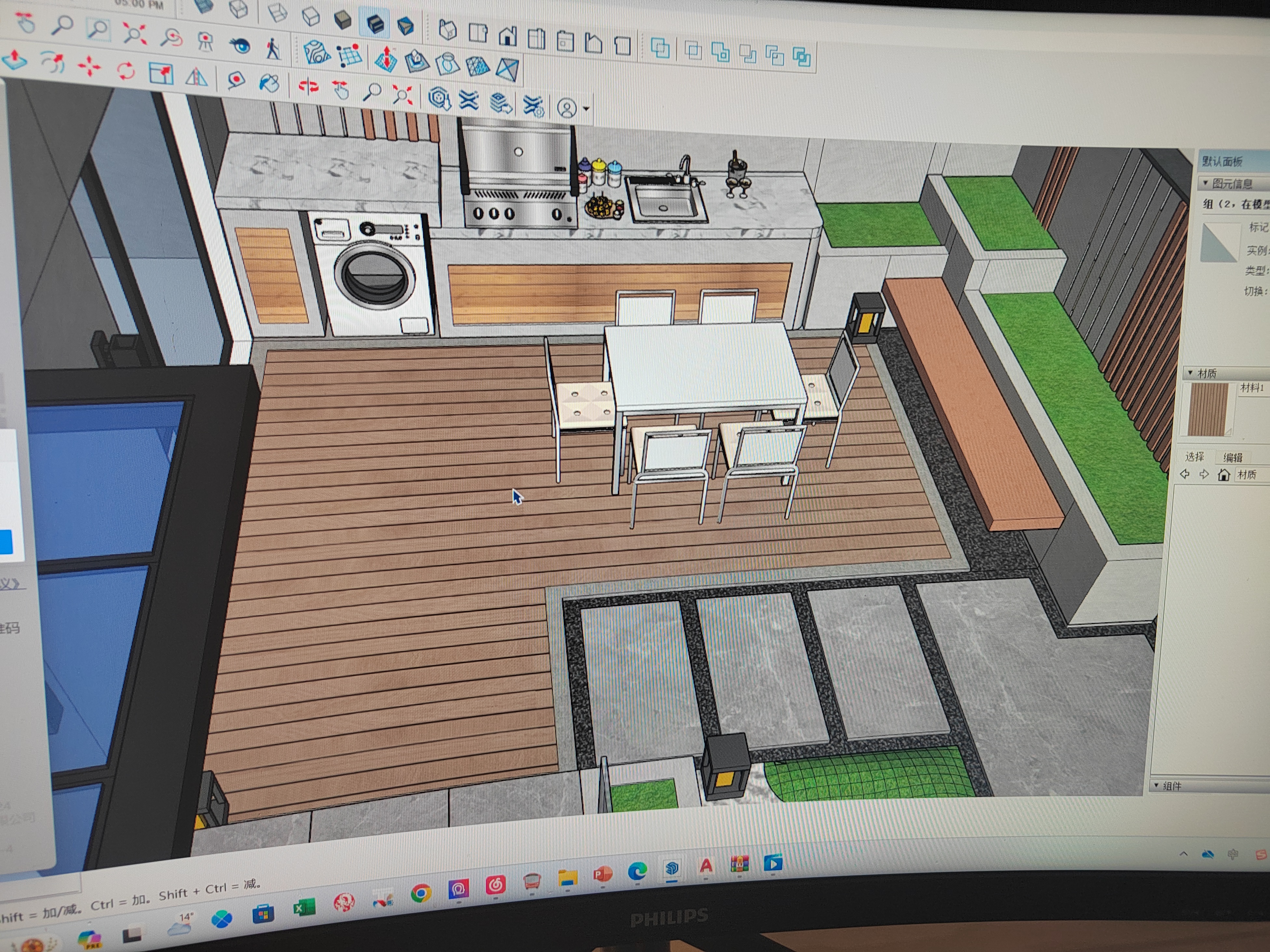Select the Position Camera tool
1270x952 pixels.
pyautogui.click(x=205, y=41)
